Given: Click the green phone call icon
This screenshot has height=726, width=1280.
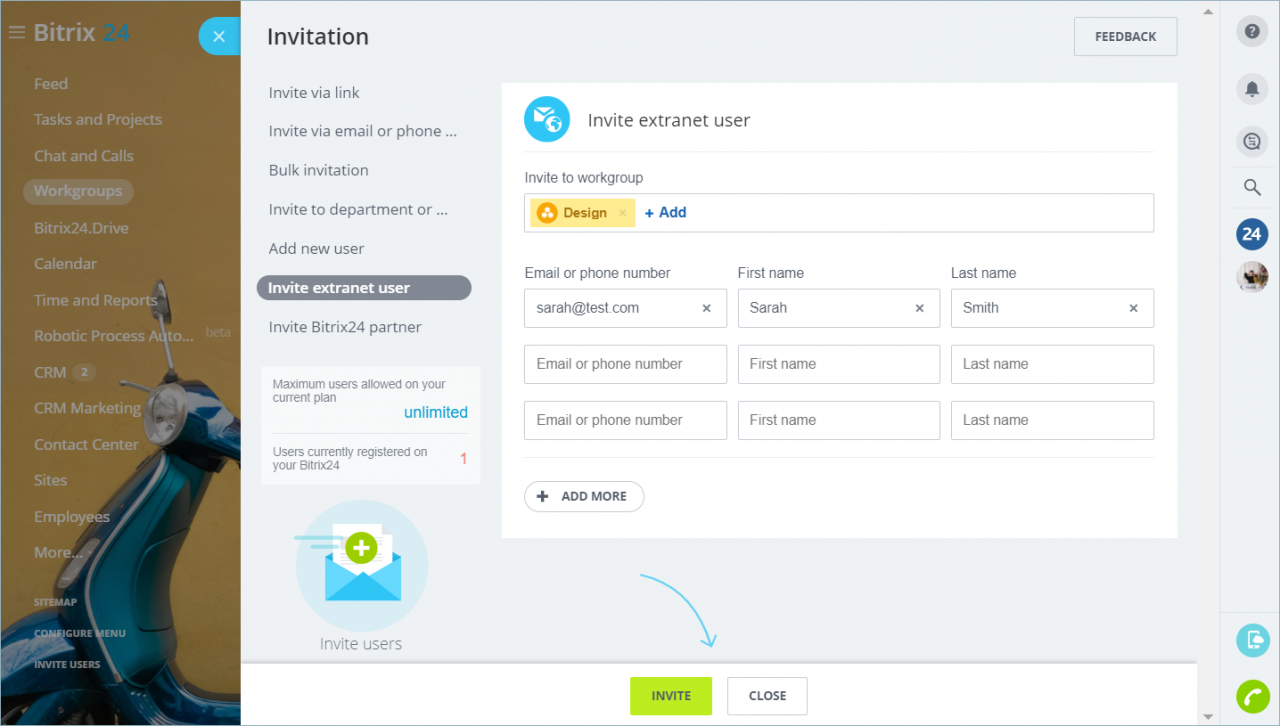Looking at the screenshot, I should [x=1252, y=696].
